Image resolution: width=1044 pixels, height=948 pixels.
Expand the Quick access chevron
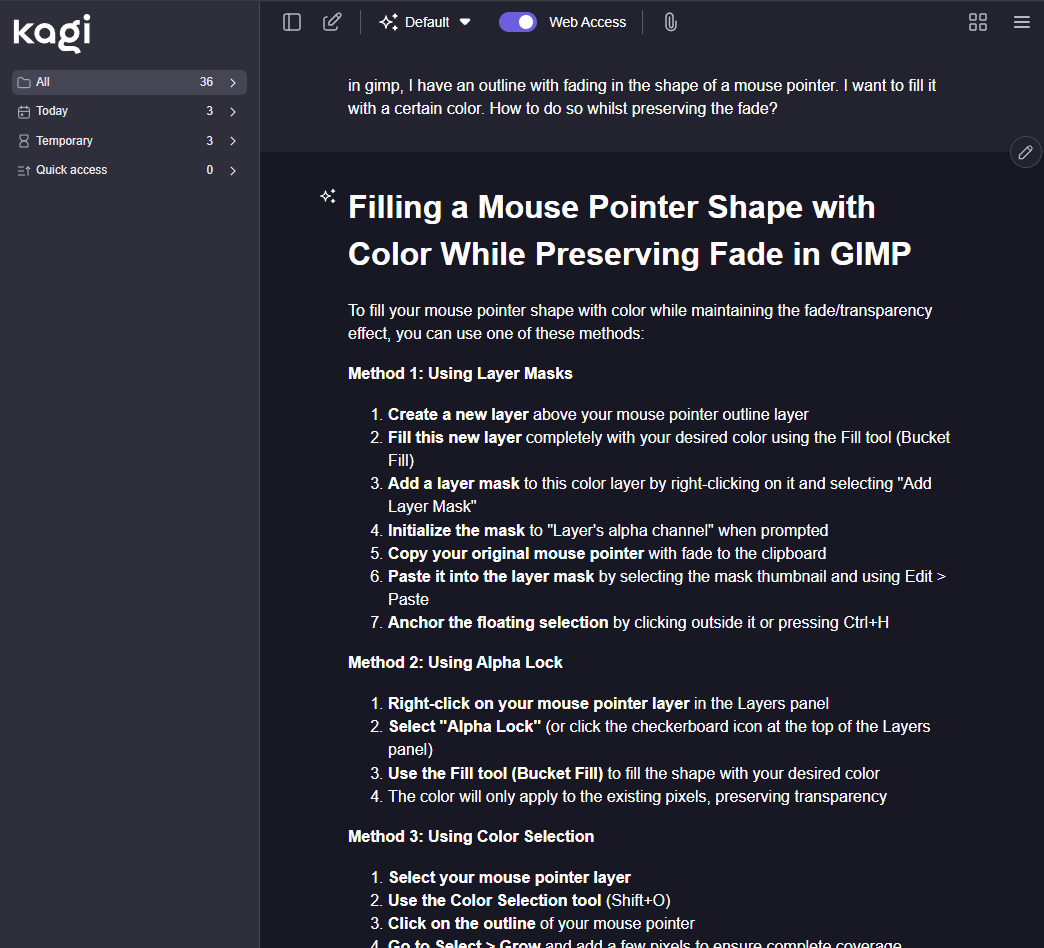(233, 170)
